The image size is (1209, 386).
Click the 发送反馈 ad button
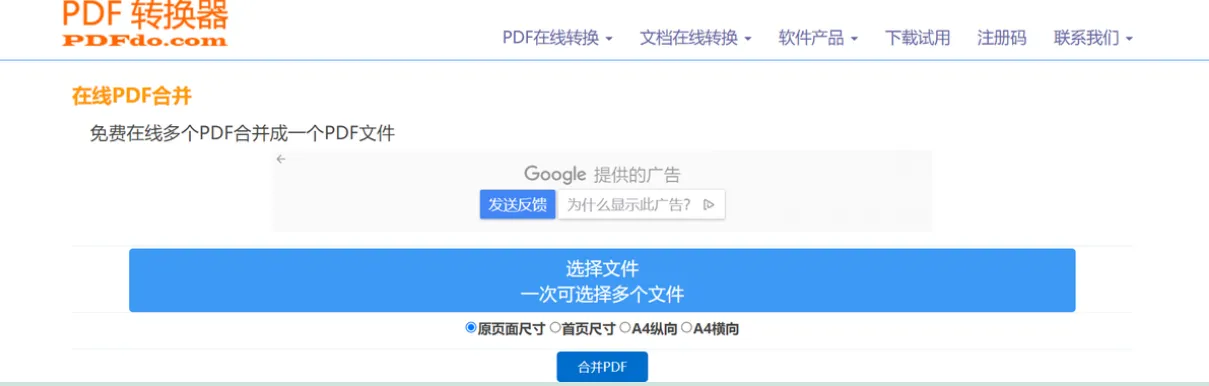tap(518, 204)
